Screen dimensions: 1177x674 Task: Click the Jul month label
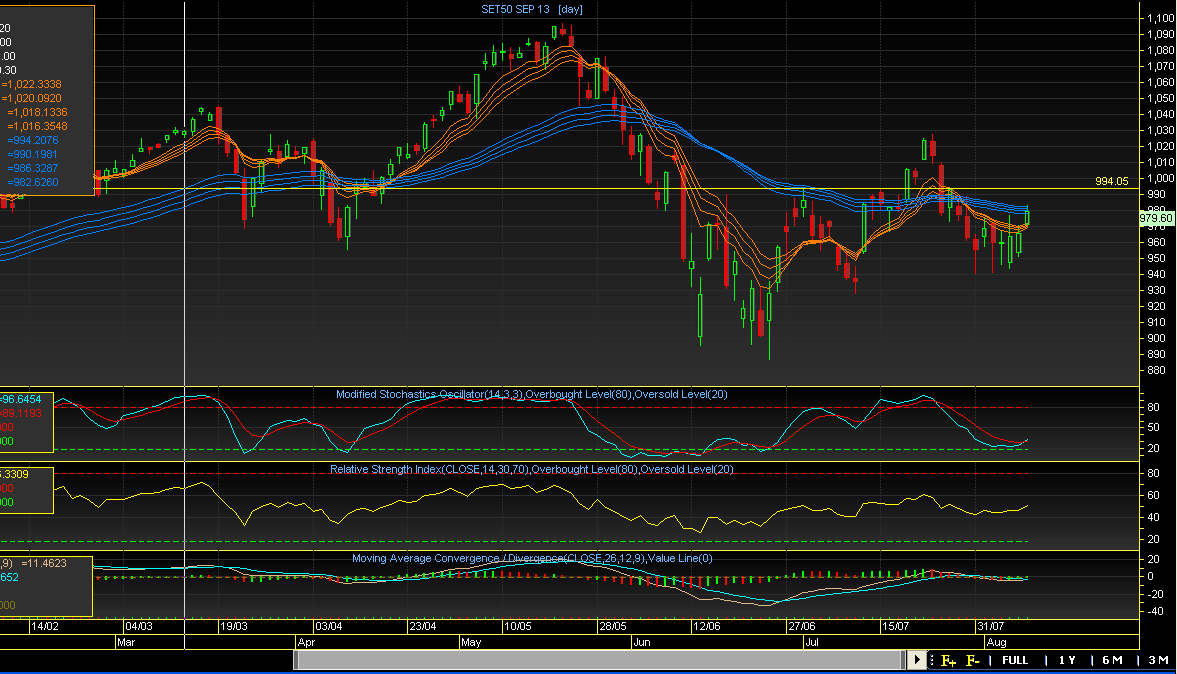click(811, 642)
